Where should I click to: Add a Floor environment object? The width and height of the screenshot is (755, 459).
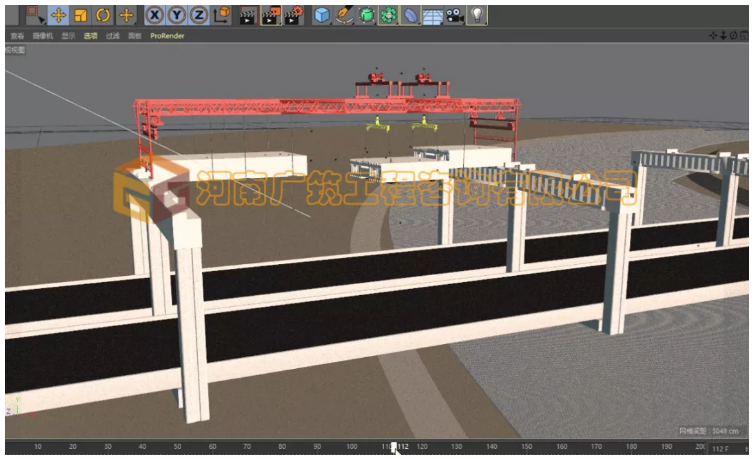(x=432, y=16)
